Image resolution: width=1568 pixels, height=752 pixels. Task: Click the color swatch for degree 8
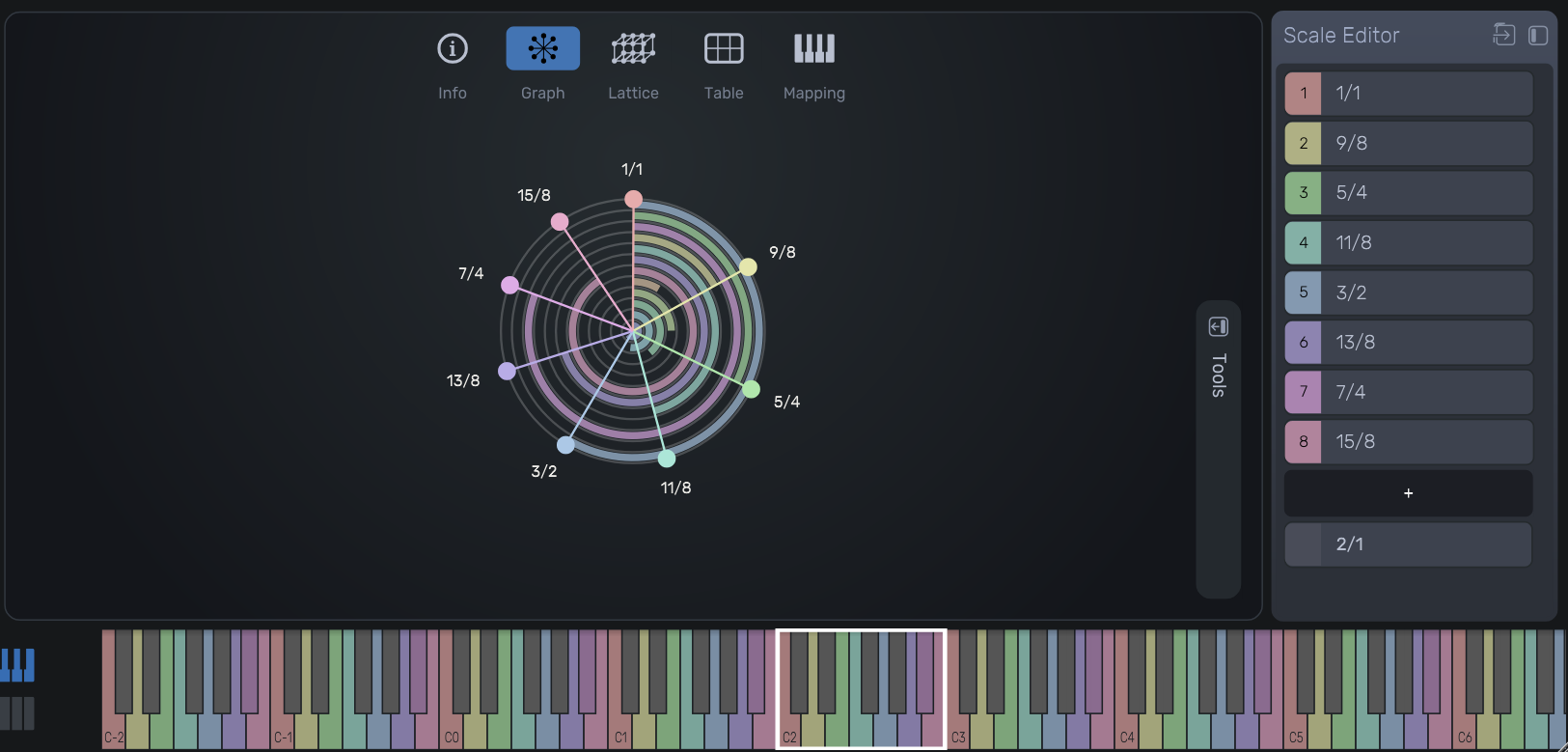(x=1303, y=441)
